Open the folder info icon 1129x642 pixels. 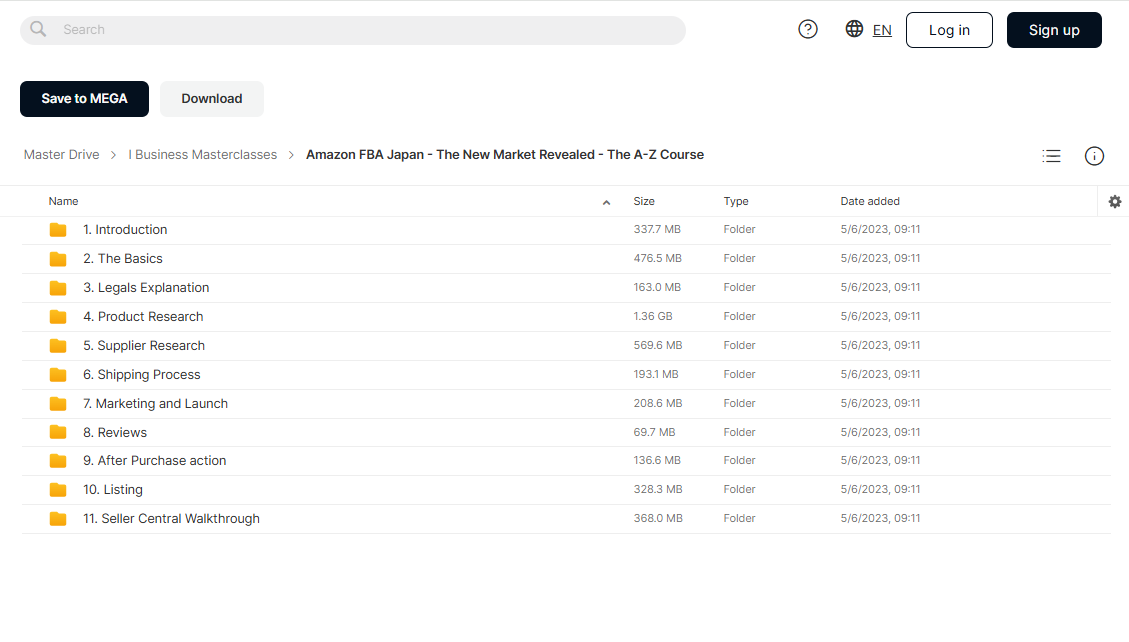(x=1094, y=155)
